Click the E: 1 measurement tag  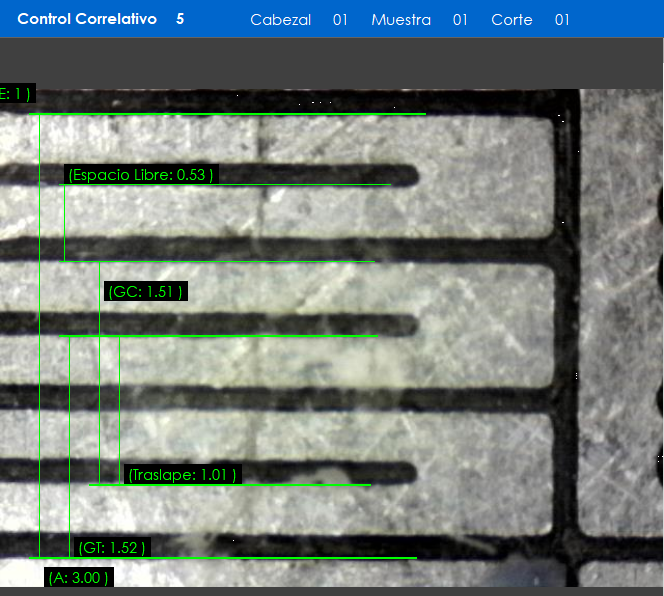click(x=16, y=94)
